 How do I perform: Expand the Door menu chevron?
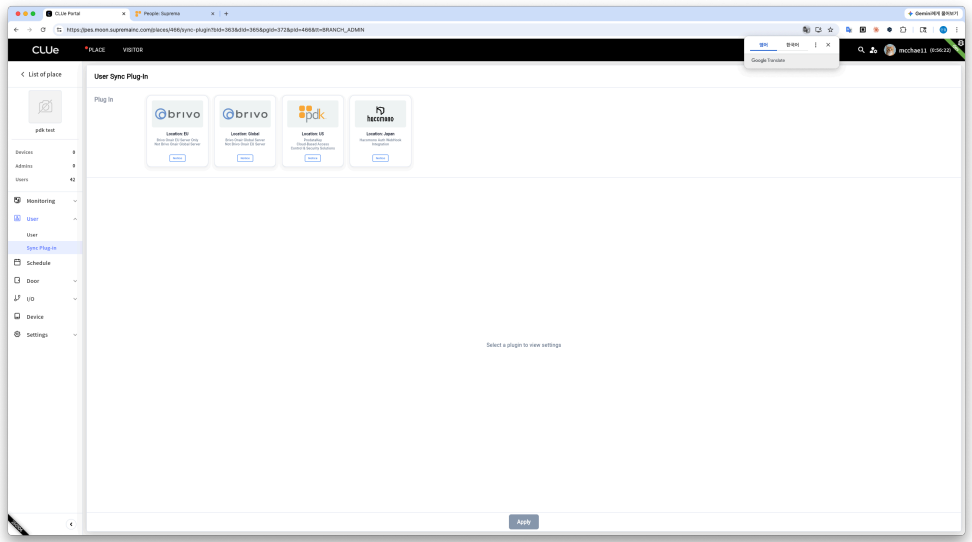point(75,281)
